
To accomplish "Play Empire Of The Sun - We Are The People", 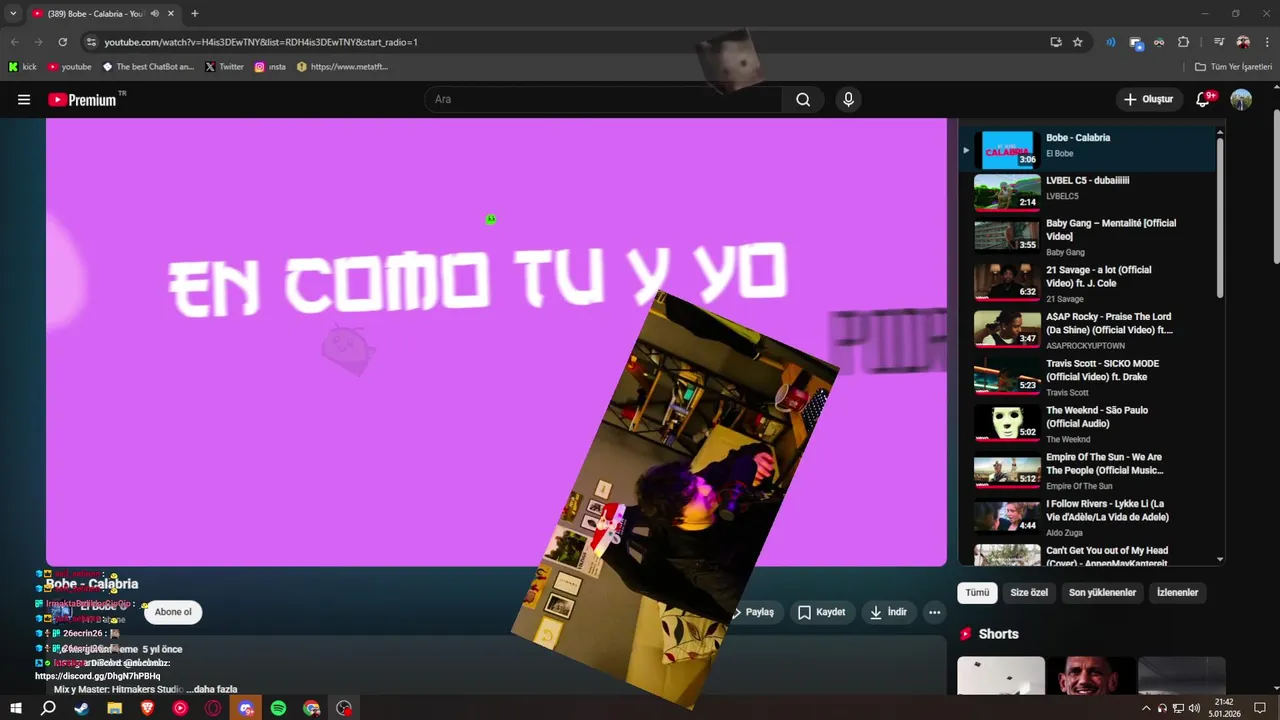I will (x=1087, y=471).
